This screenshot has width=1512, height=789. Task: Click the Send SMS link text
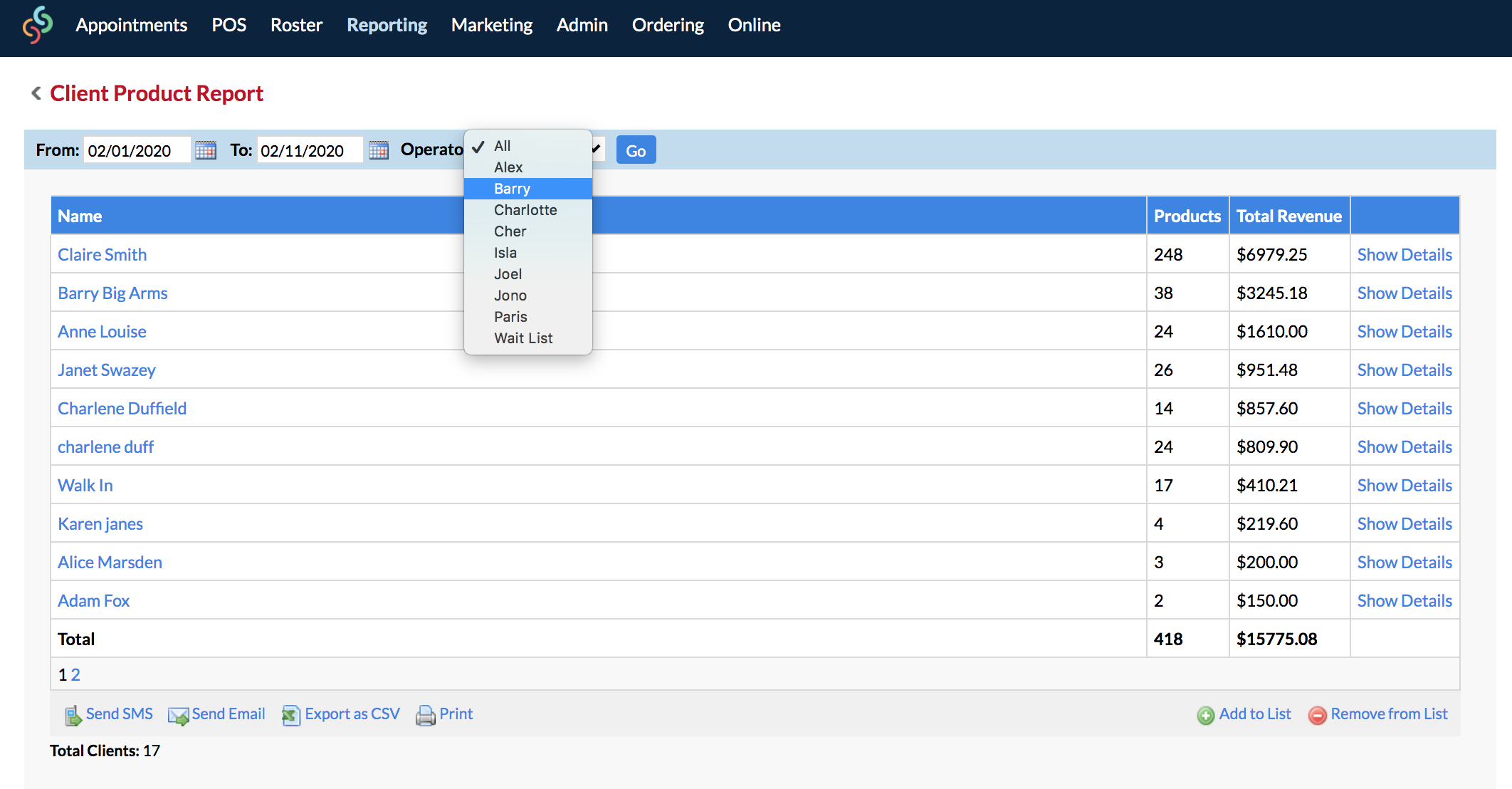pos(120,714)
